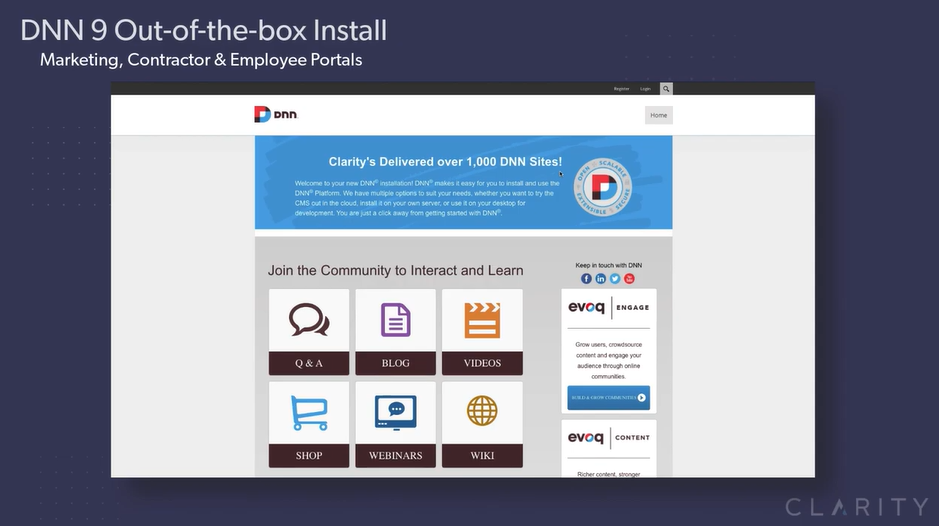The image size is (939, 526).
Task: Click the DNN logo in header
Action: click(x=275, y=114)
